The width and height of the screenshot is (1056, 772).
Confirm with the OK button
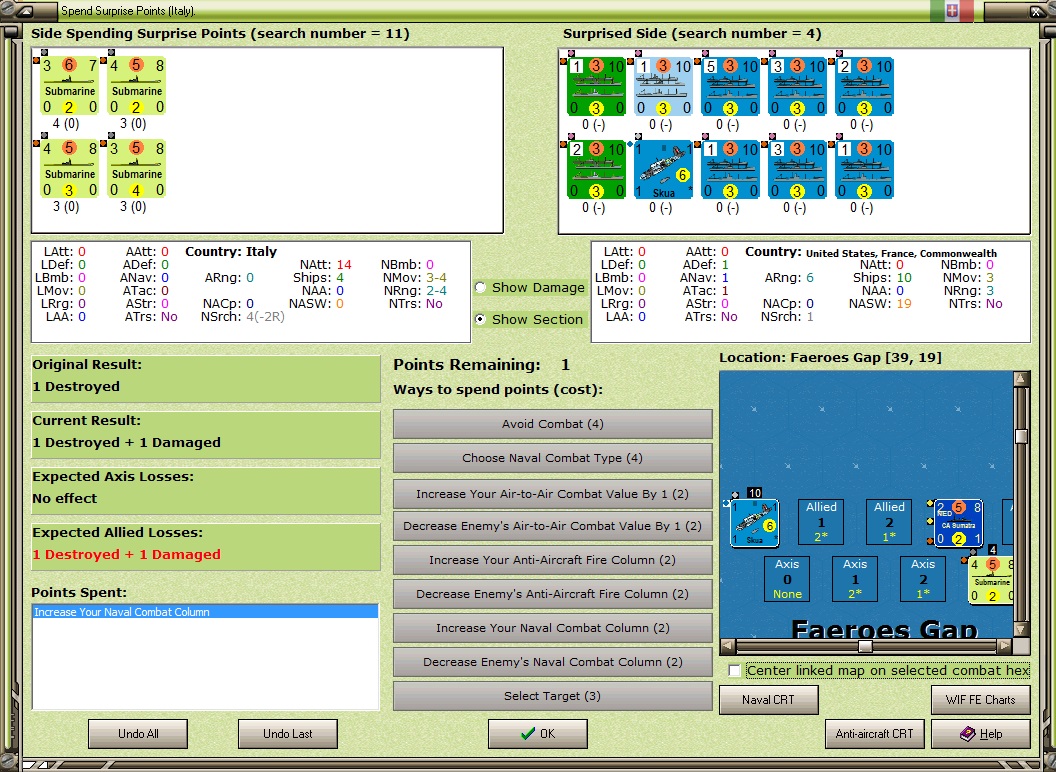tap(537, 734)
